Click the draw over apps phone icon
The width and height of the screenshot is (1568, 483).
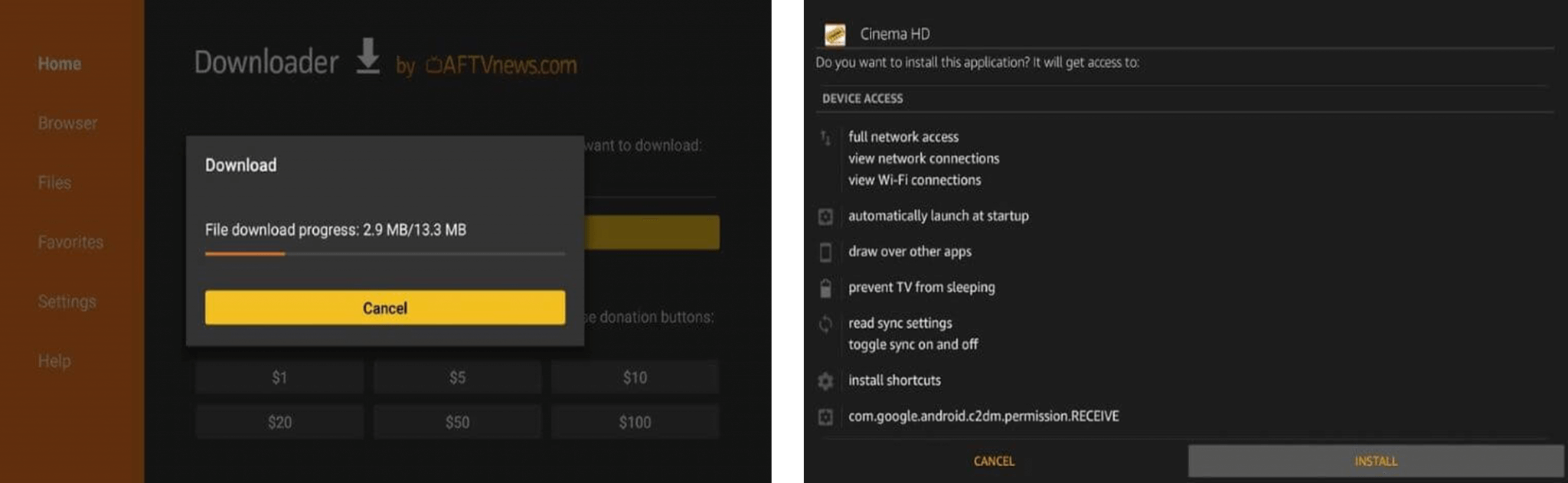(825, 252)
